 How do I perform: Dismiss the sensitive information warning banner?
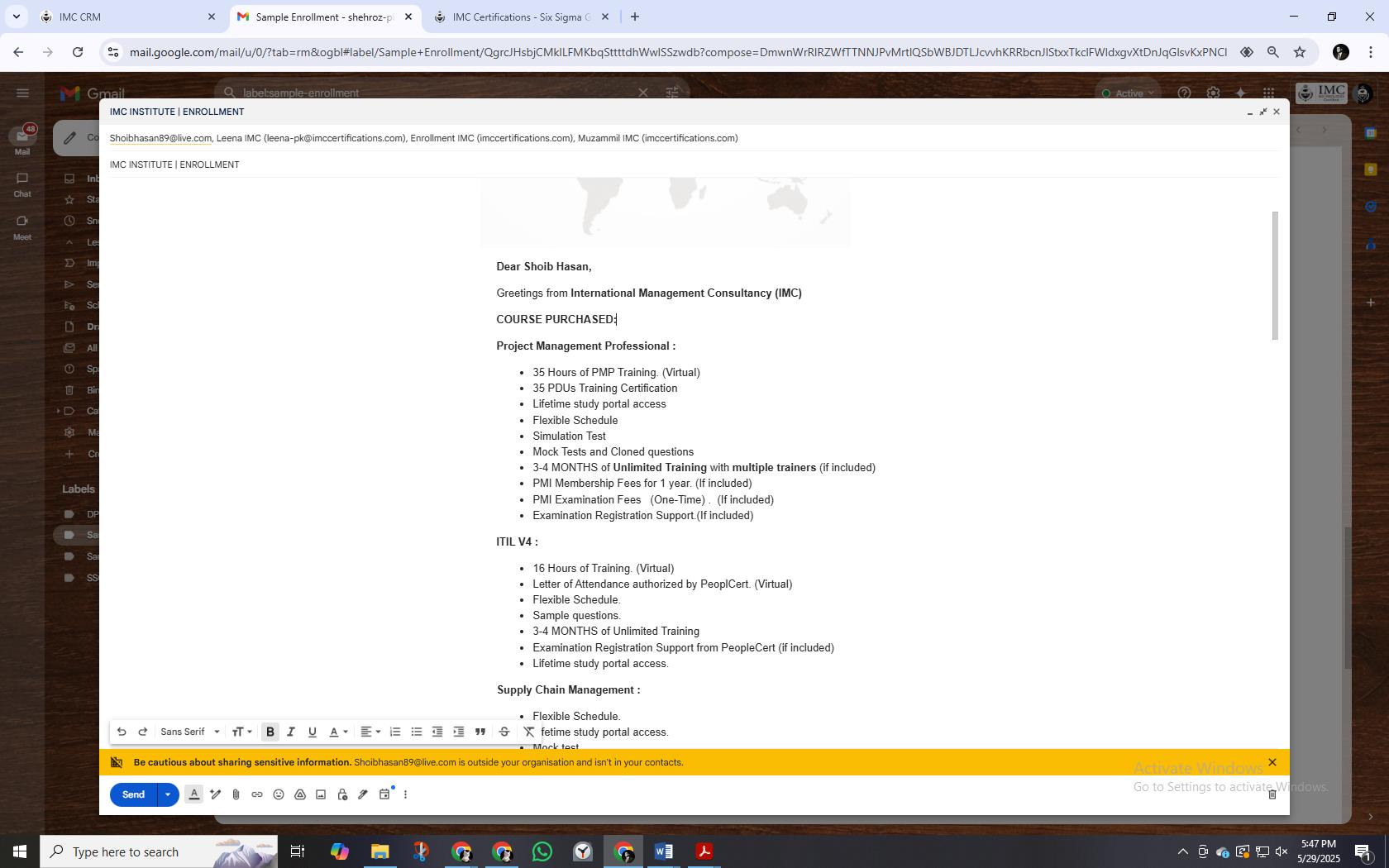tap(1272, 762)
